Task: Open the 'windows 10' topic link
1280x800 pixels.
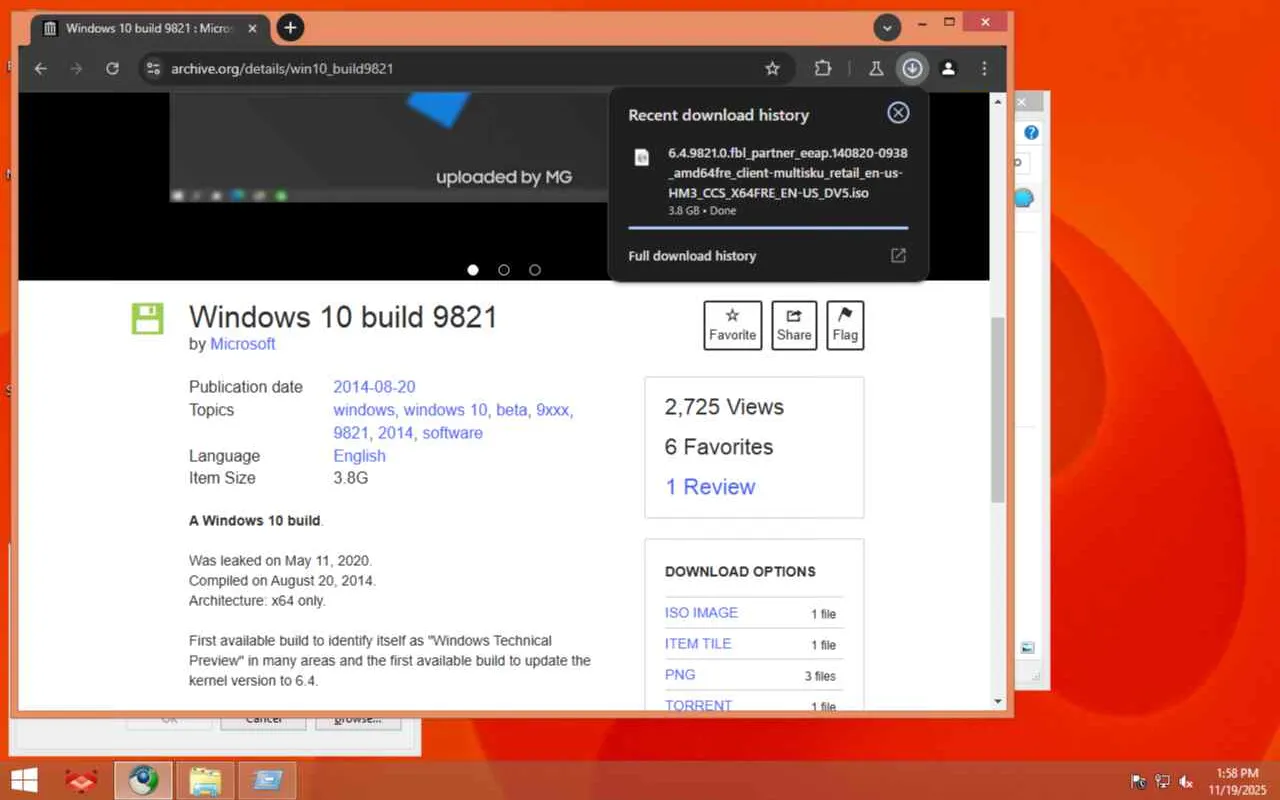Action: click(x=446, y=410)
